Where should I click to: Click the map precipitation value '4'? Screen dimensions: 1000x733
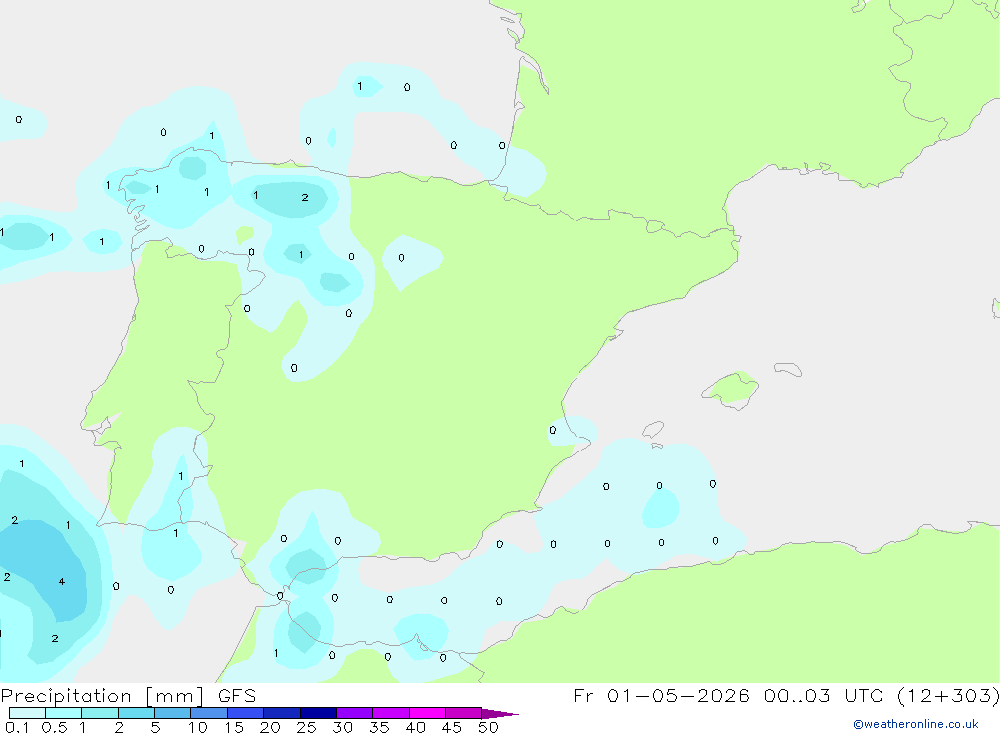tap(62, 581)
